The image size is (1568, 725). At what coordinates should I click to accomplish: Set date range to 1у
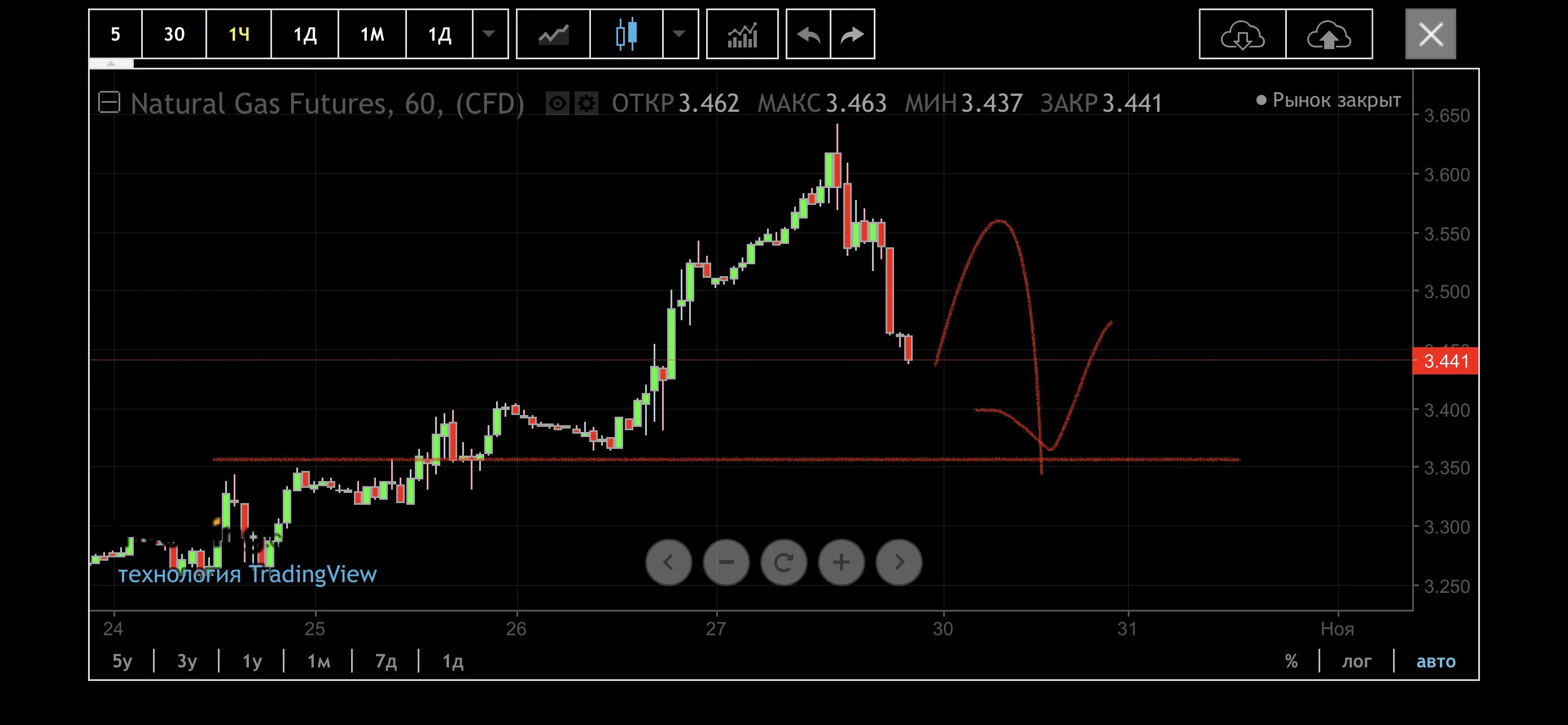(252, 661)
